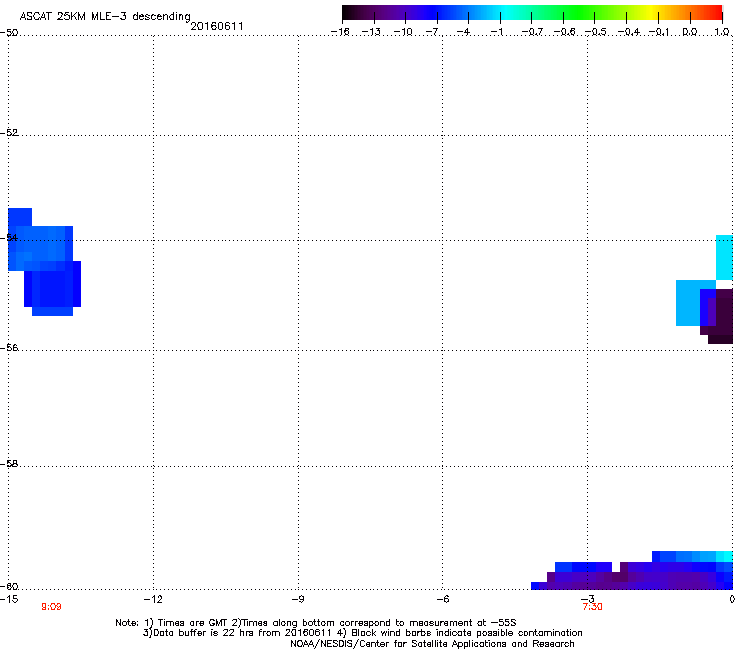Click the red 9:09 pass time

(51, 607)
